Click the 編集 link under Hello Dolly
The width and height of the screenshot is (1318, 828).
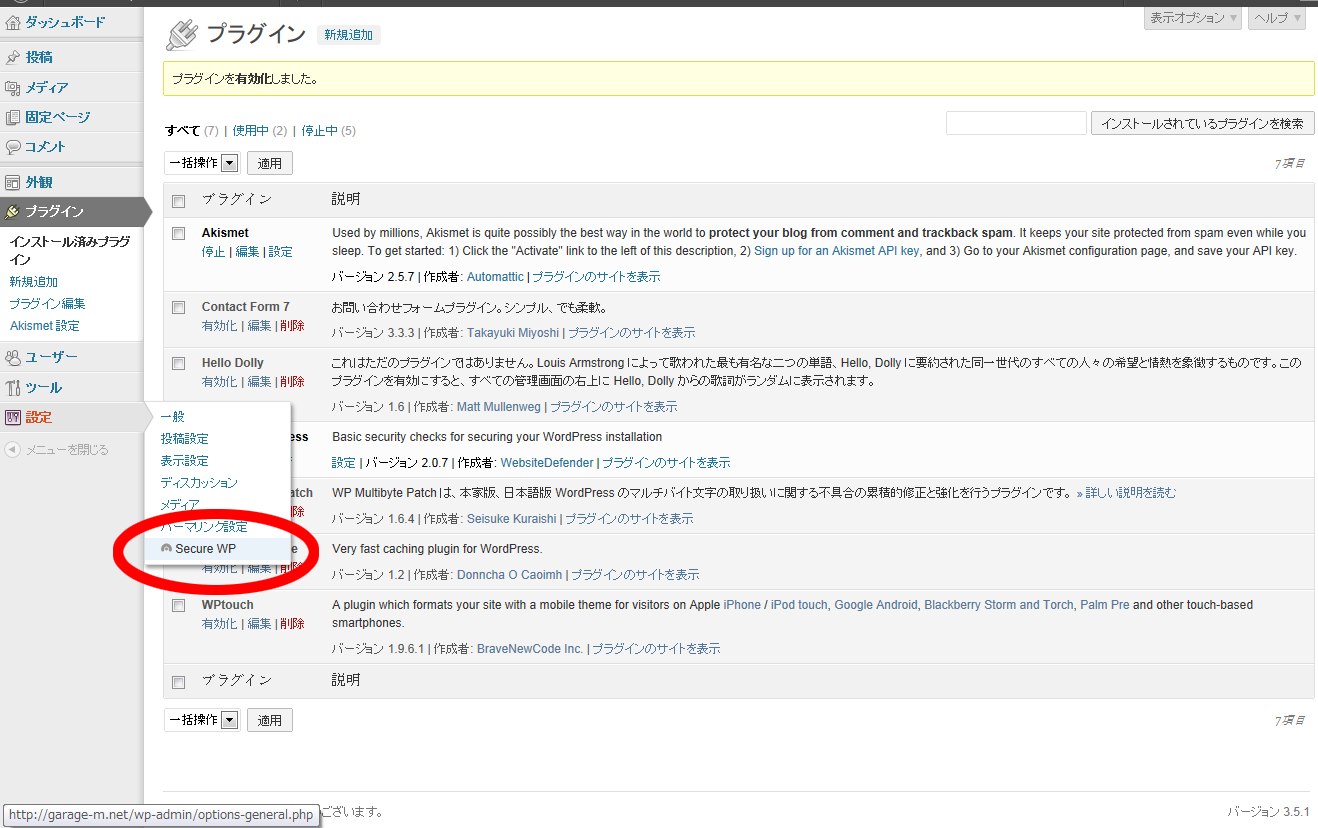[260, 382]
